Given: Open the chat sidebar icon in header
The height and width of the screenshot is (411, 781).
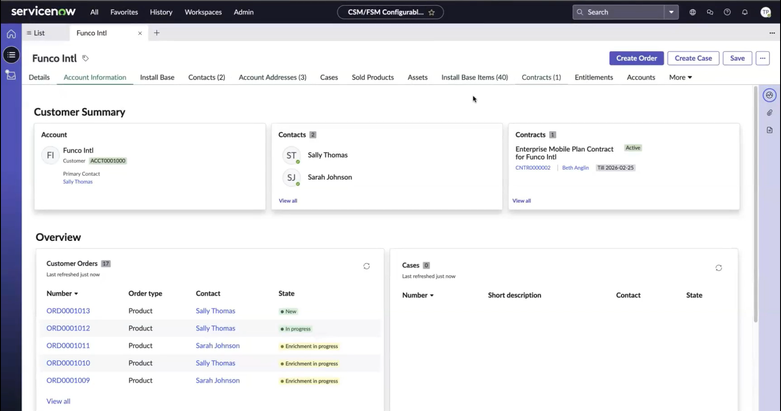Looking at the screenshot, I should click(710, 12).
